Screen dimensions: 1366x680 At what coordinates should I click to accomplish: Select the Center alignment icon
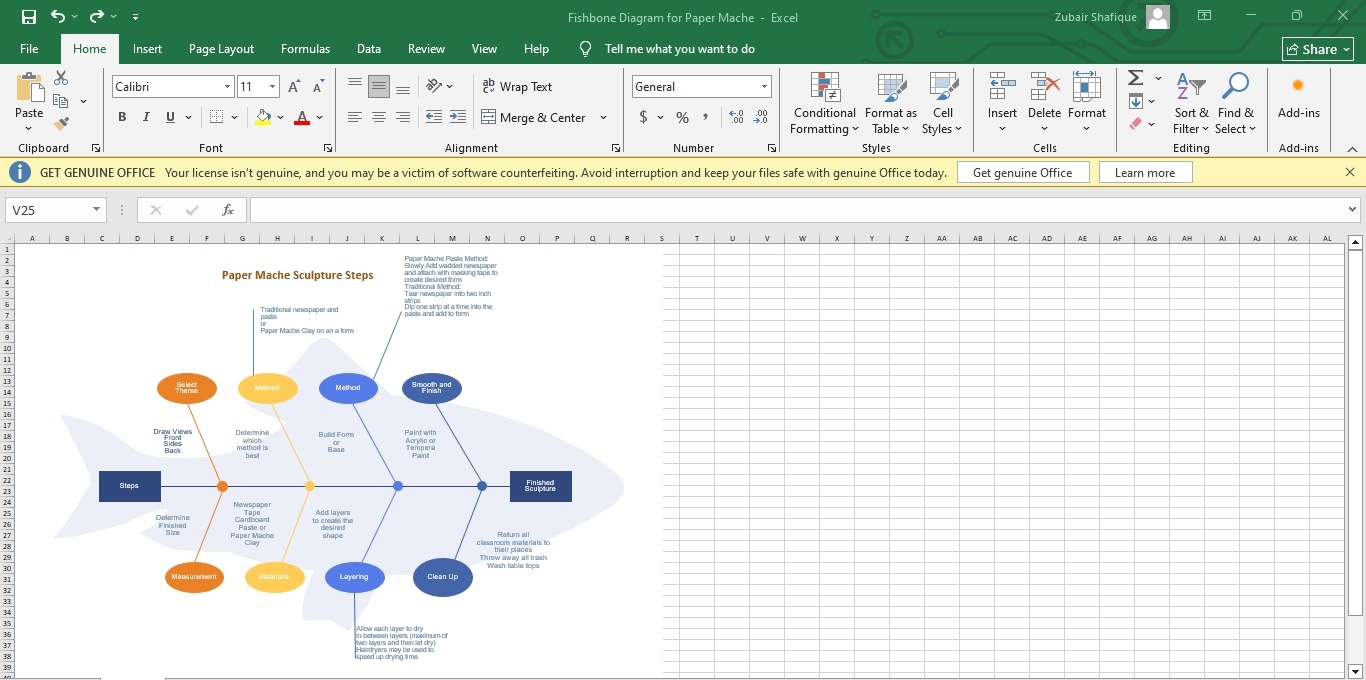click(379, 117)
